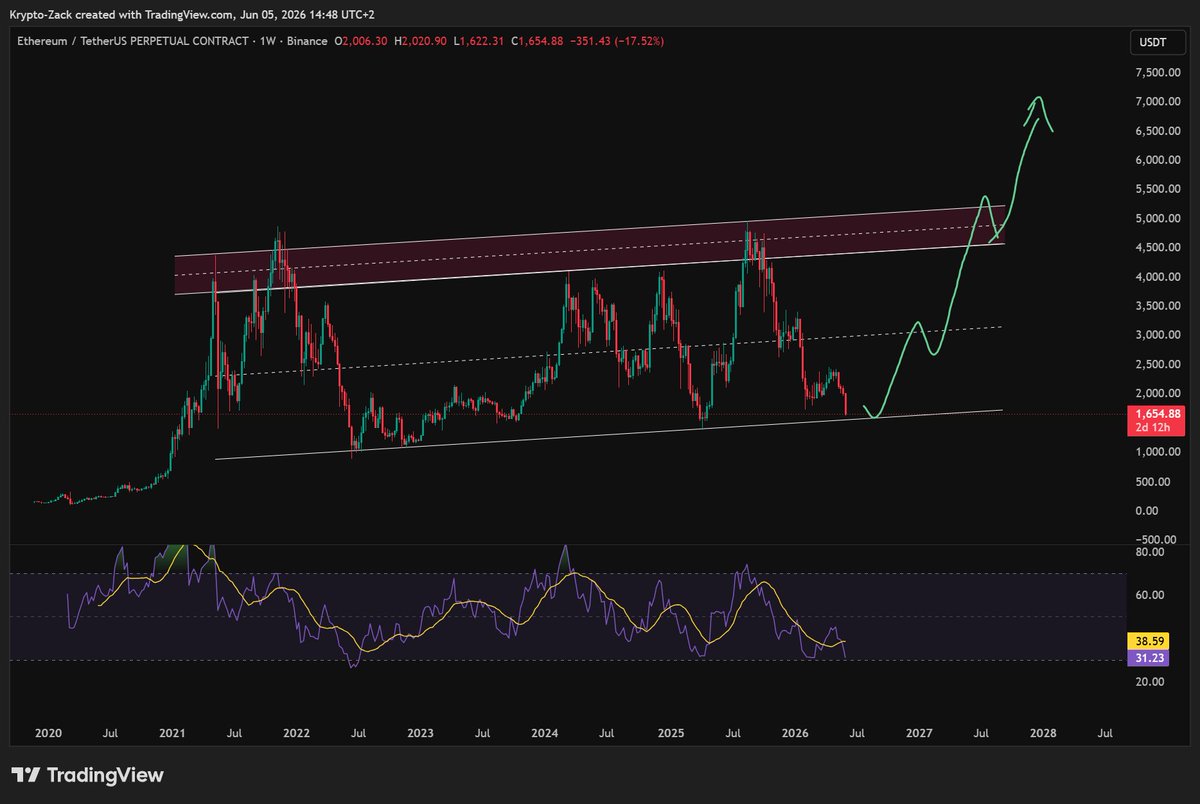Click the 80.00 RSI axis label
This screenshot has width=1200, height=804.
point(1150,551)
